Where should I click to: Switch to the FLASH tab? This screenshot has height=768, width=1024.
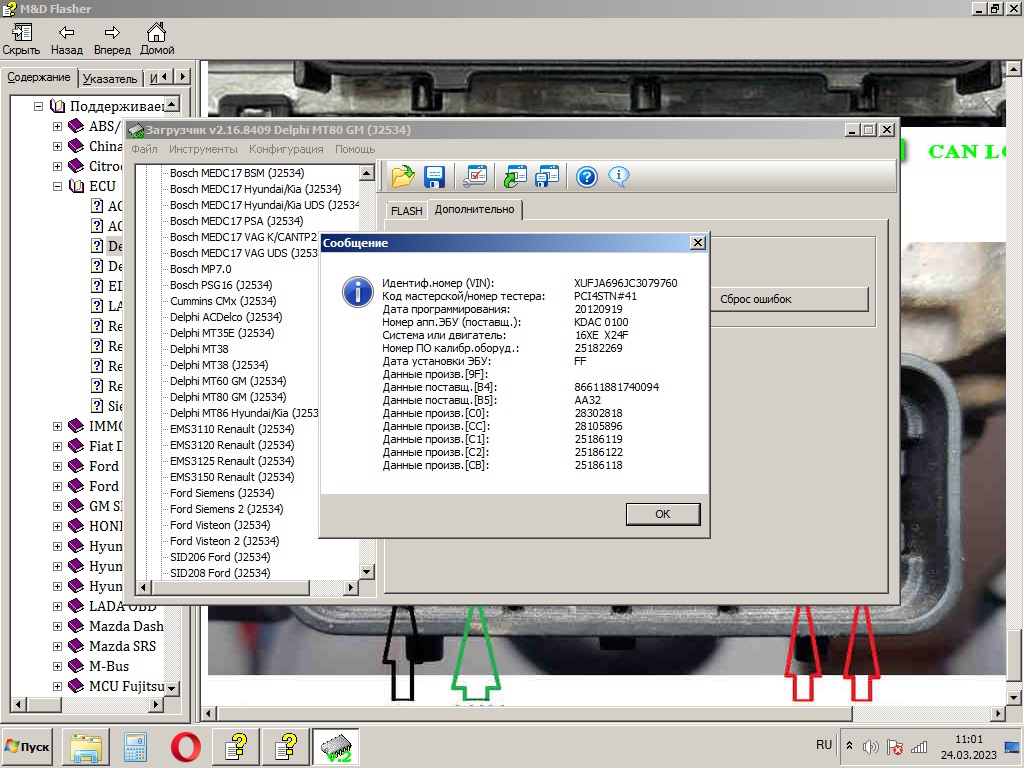coord(406,211)
